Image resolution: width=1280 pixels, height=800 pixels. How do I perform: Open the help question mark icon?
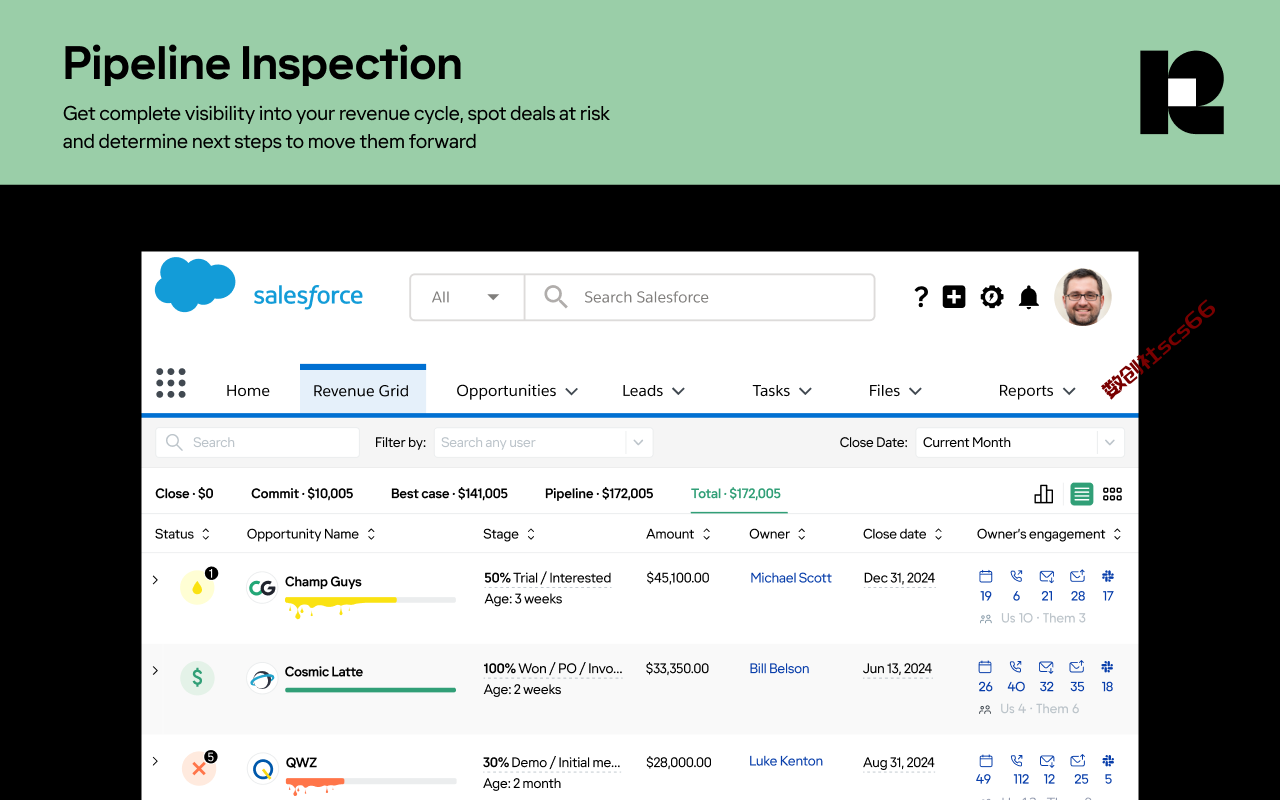click(921, 297)
